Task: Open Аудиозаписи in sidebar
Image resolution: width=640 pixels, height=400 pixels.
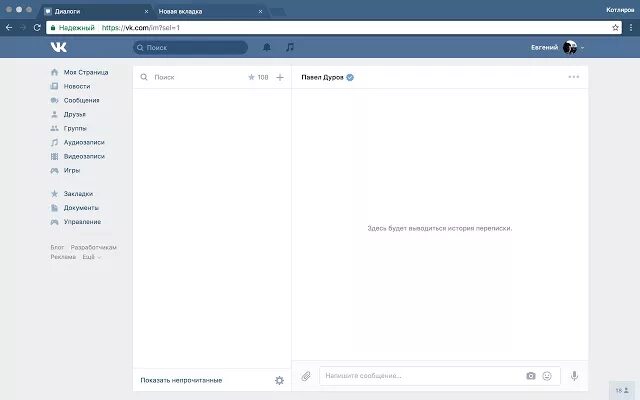Action: pos(84,142)
